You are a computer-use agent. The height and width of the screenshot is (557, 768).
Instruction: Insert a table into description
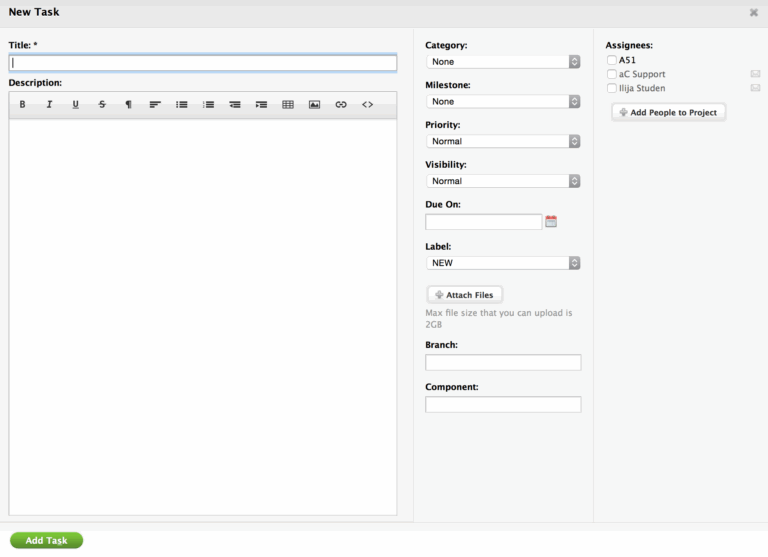pyautogui.click(x=288, y=104)
